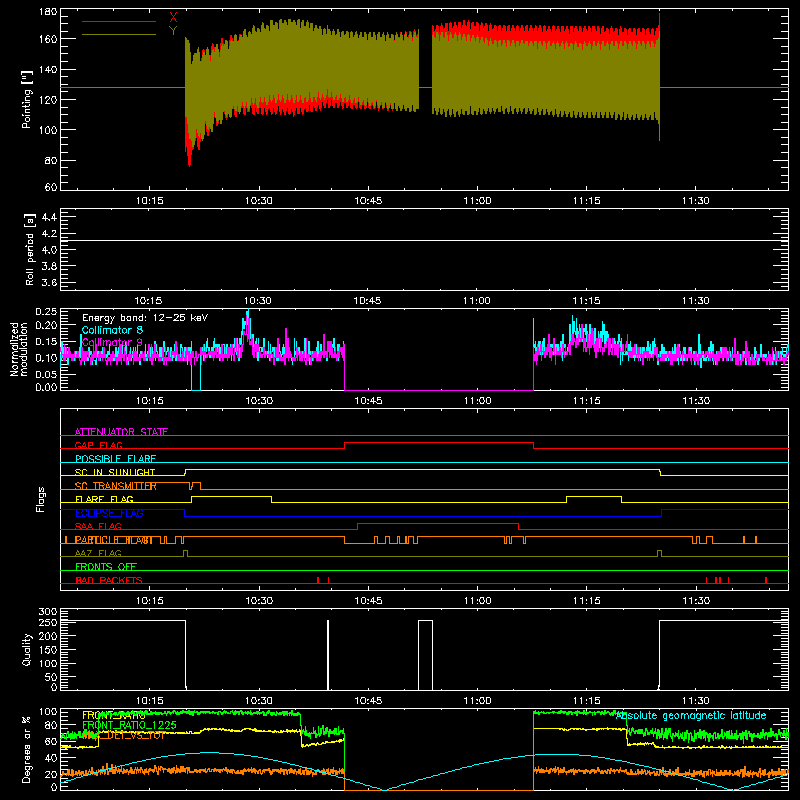Click the 'Energy band: 12-25 keV' annotation
Image resolution: width=800 pixels, height=800 pixels.
click(145, 318)
